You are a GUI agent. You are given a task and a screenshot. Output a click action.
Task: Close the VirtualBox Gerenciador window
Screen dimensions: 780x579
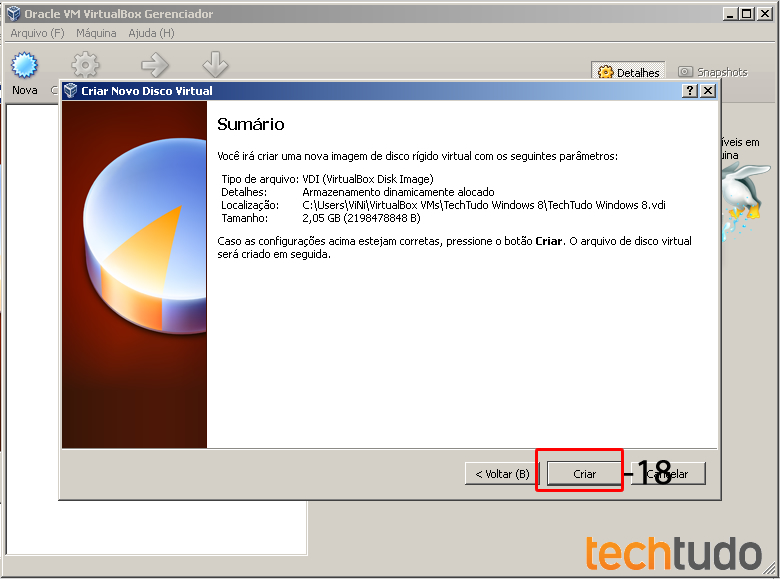765,14
